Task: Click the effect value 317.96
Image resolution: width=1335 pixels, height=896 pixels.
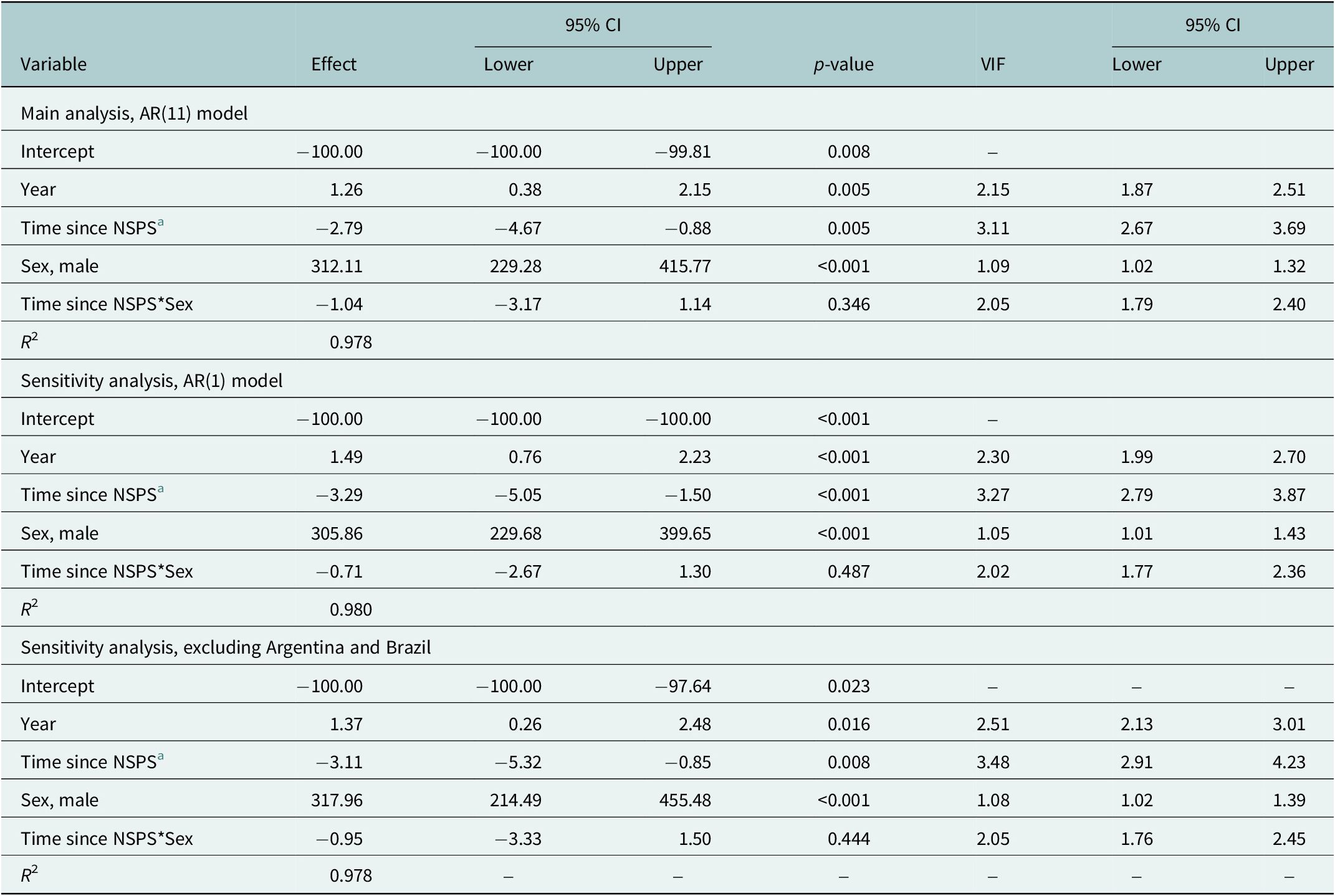Action: tap(337, 800)
